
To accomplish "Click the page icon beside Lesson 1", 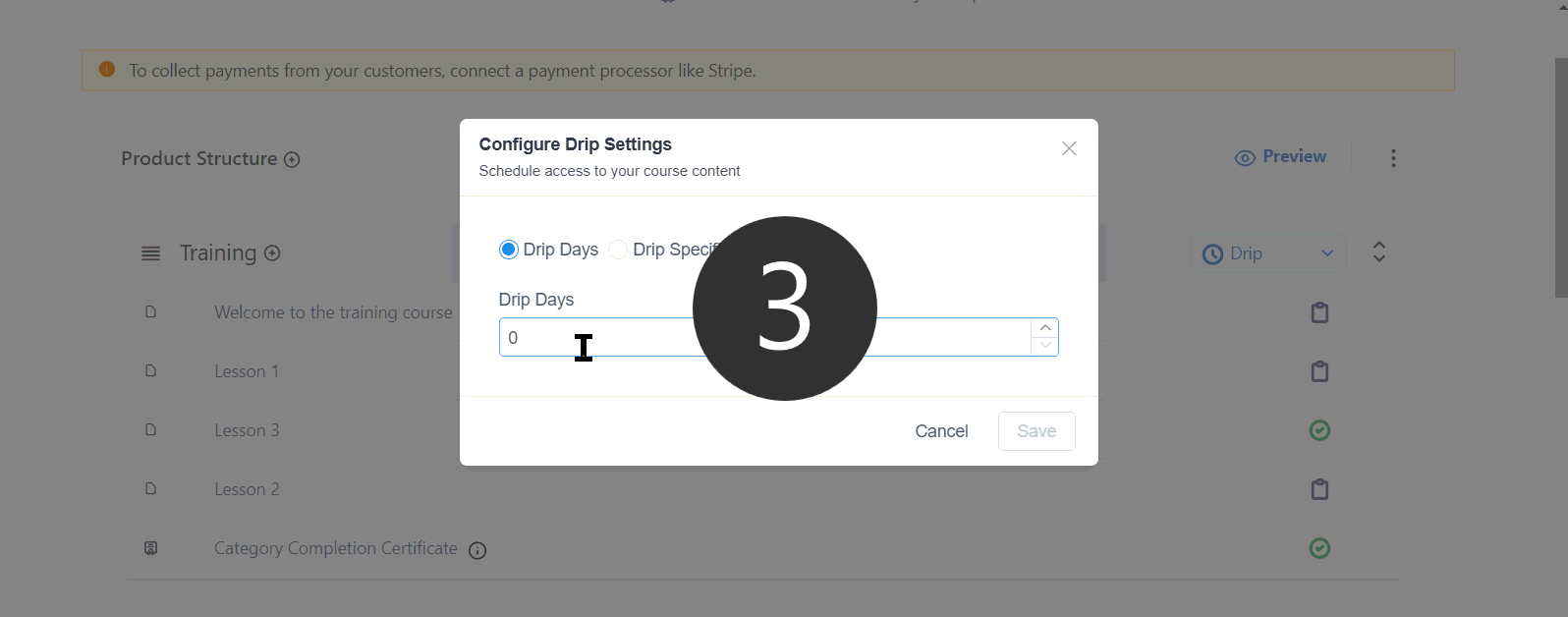I will tap(150, 370).
